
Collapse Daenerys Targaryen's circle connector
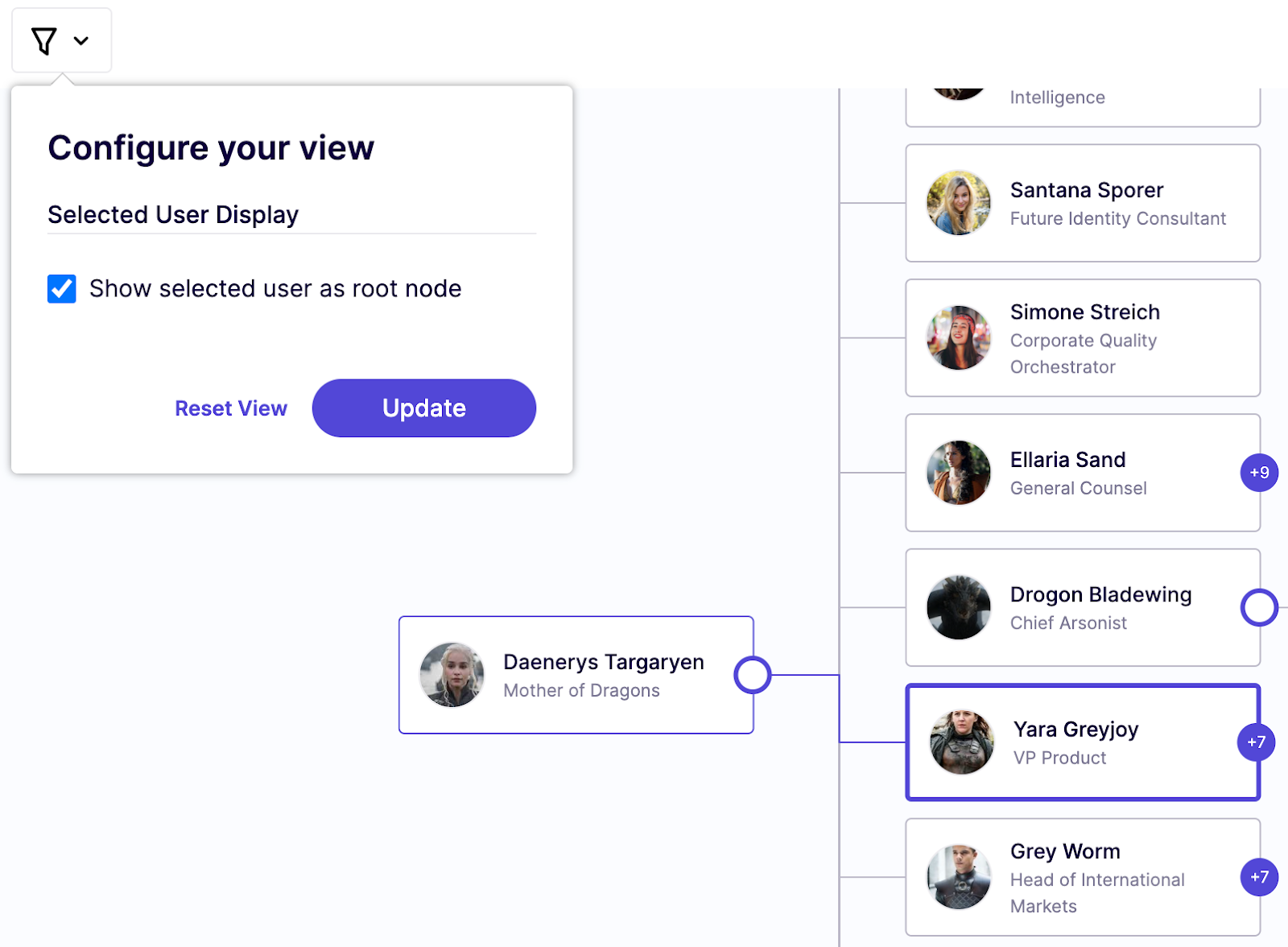point(753,675)
